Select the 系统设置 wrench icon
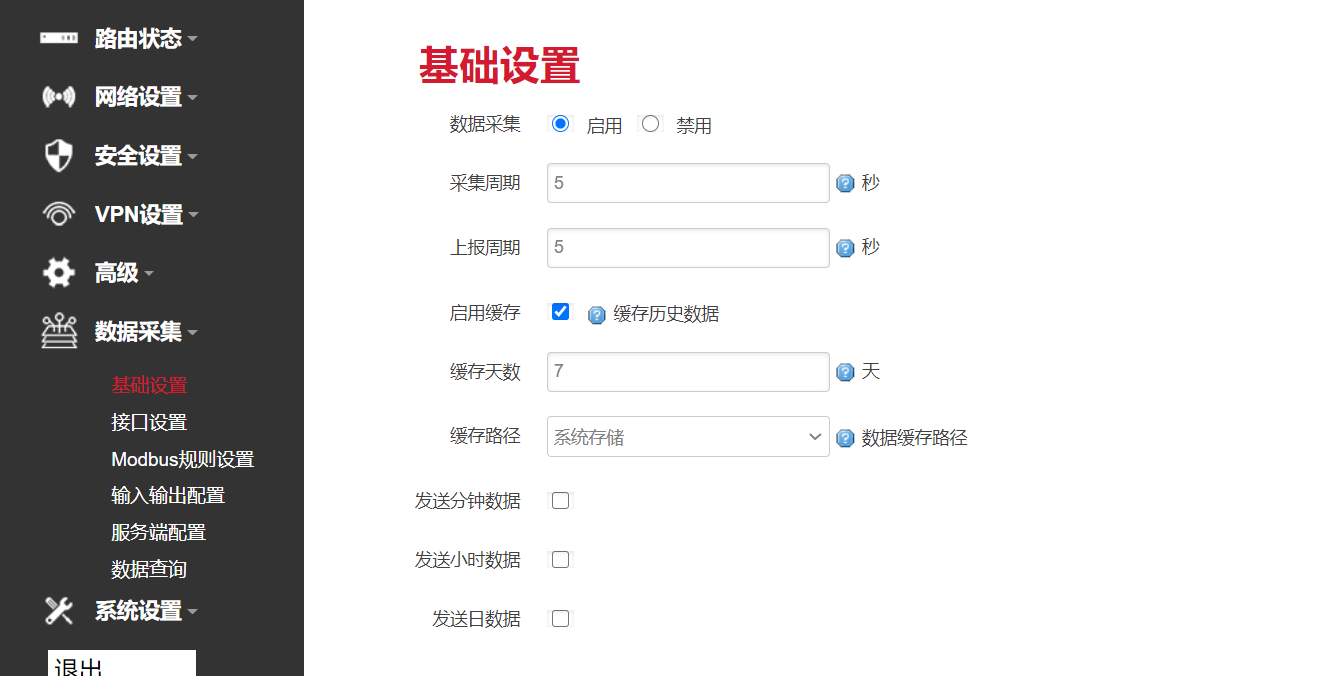Image resolution: width=1322 pixels, height=676 pixels. (x=58, y=611)
